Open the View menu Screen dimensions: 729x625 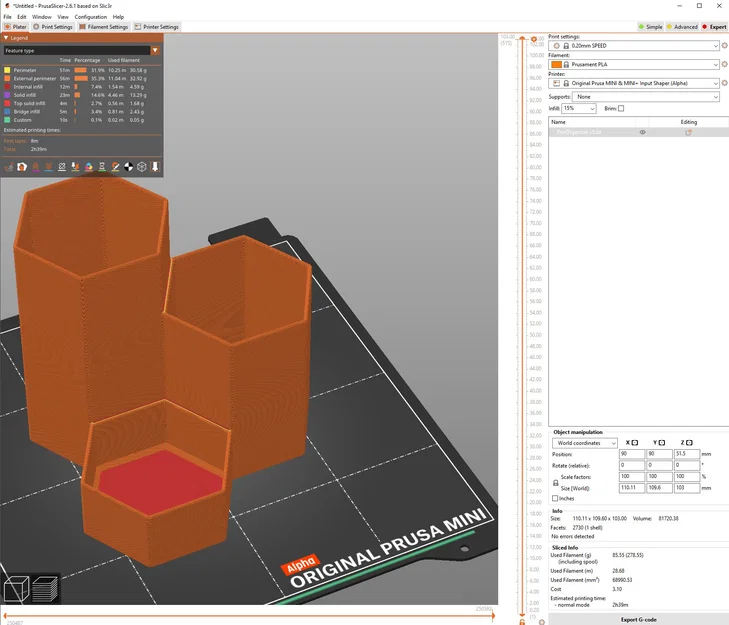(63, 17)
